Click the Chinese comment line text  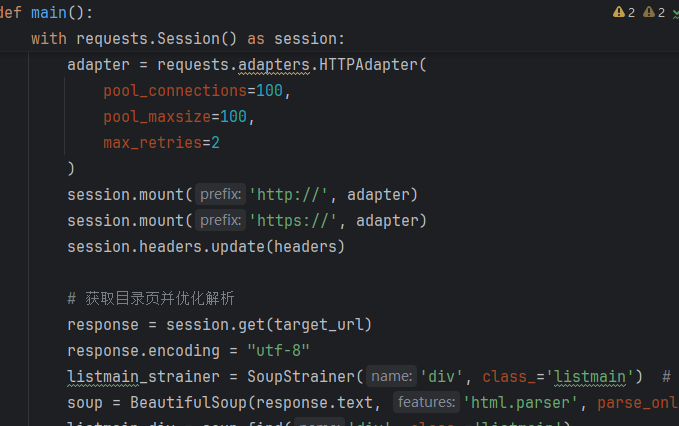pyautogui.click(x=151, y=298)
